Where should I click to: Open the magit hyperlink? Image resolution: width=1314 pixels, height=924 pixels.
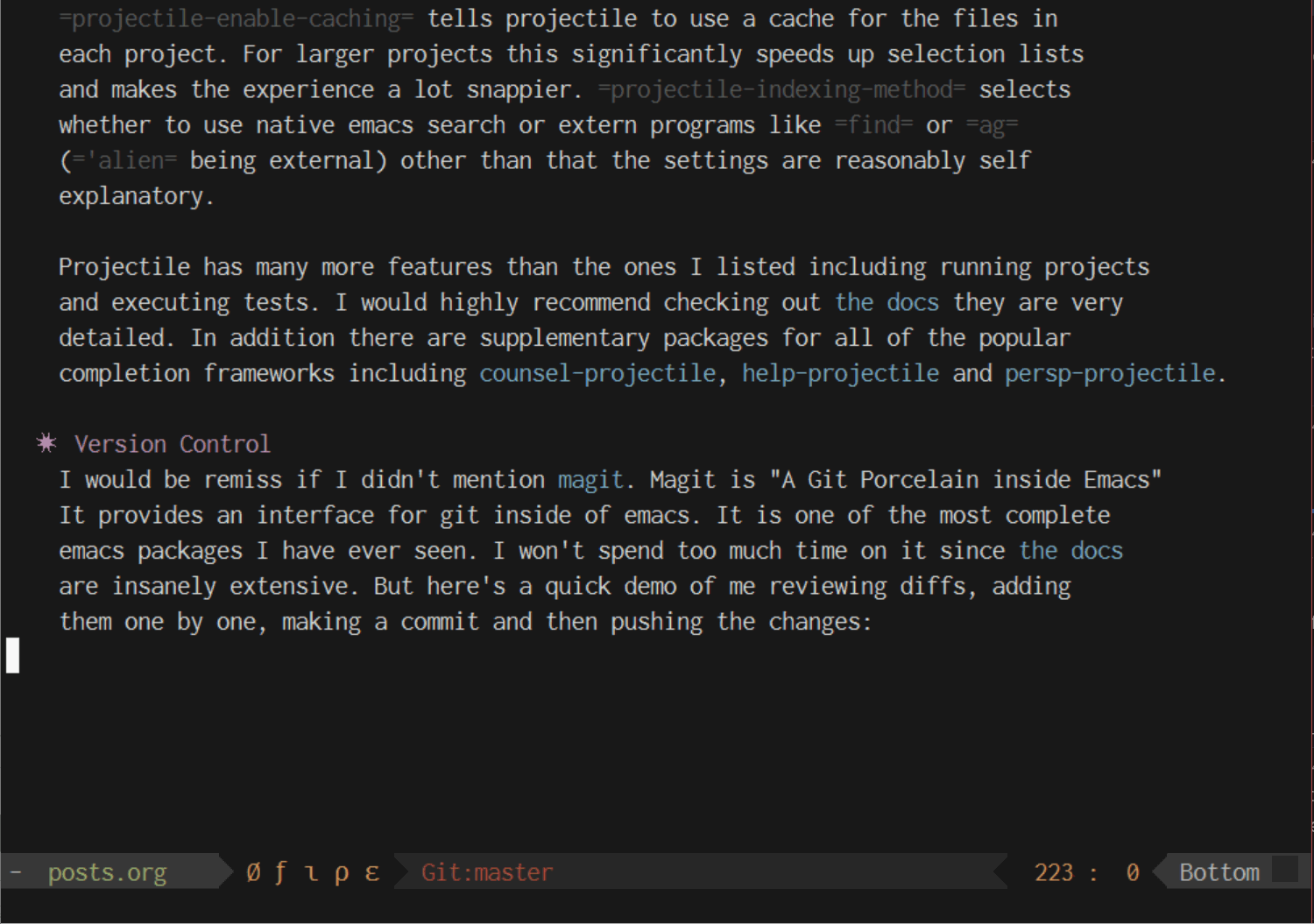pos(590,480)
